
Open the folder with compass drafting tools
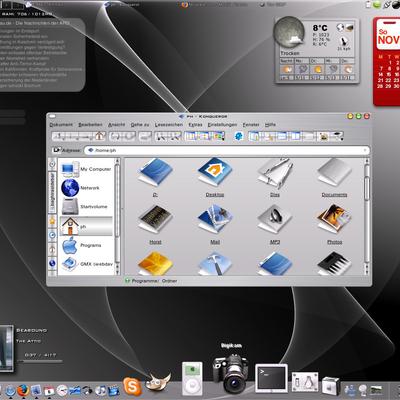click(275, 173)
